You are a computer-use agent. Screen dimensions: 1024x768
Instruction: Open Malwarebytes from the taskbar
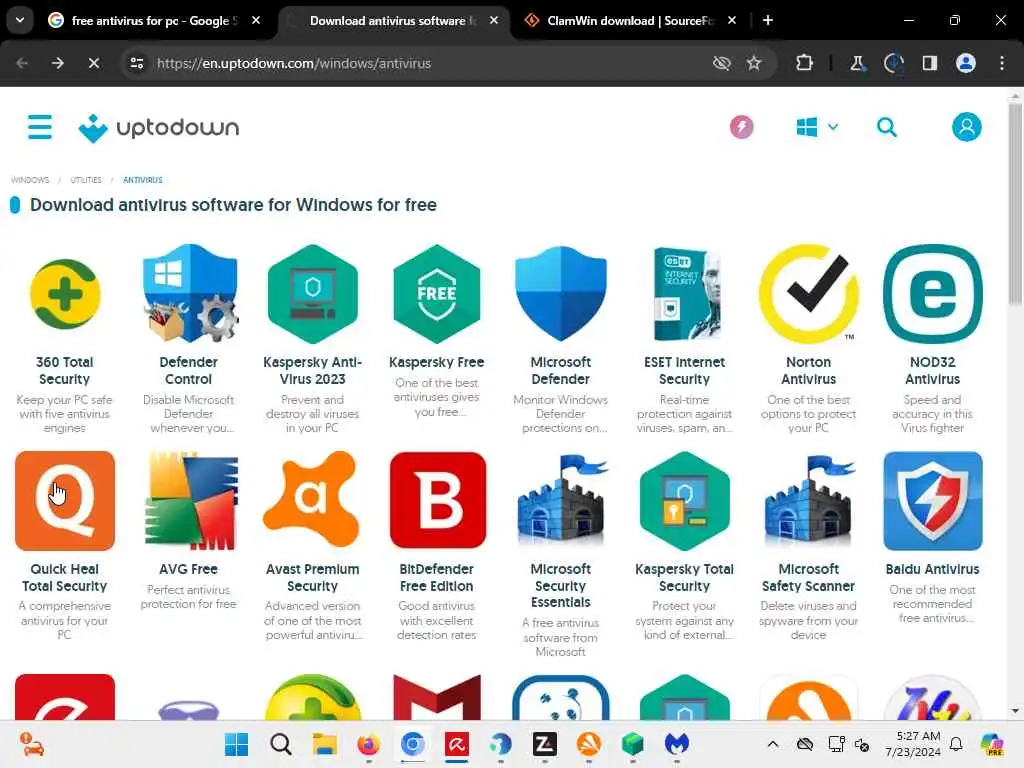click(677, 744)
